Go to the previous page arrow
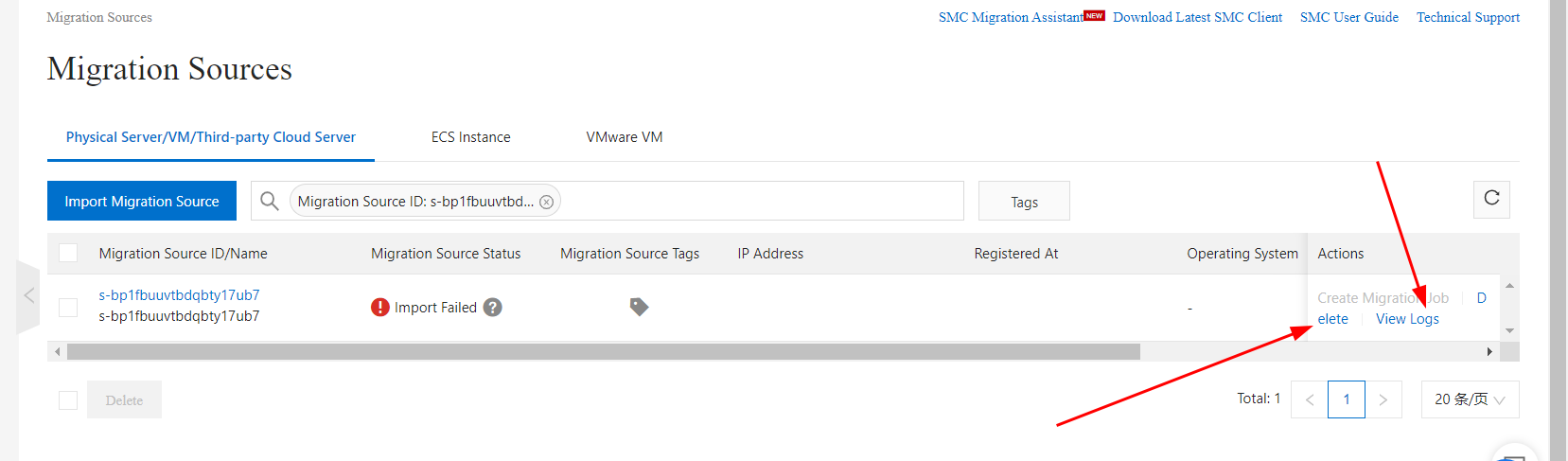This screenshot has width=1568, height=461. 1310,399
